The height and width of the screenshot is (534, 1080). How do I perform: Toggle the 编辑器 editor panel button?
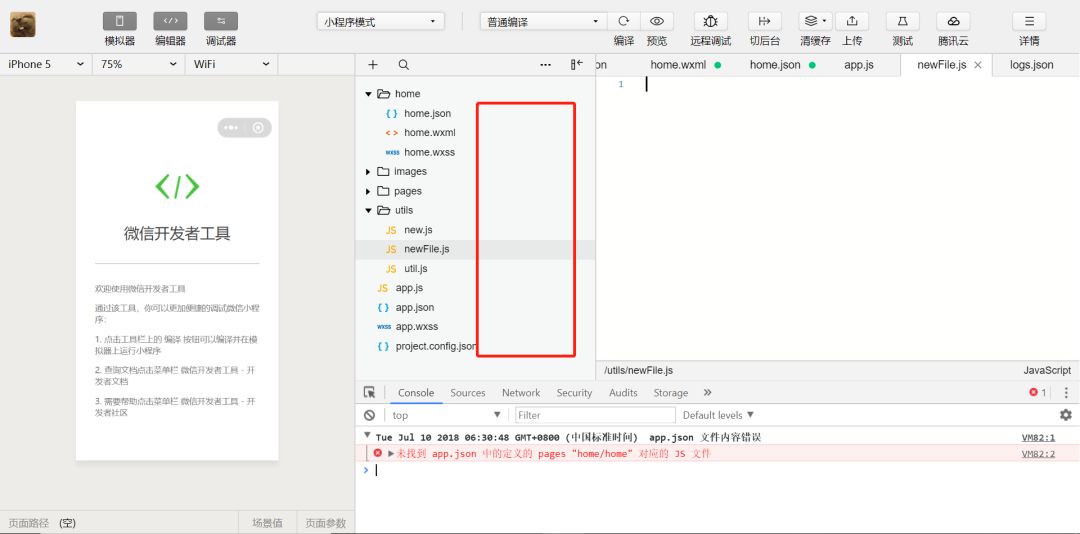point(170,21)
